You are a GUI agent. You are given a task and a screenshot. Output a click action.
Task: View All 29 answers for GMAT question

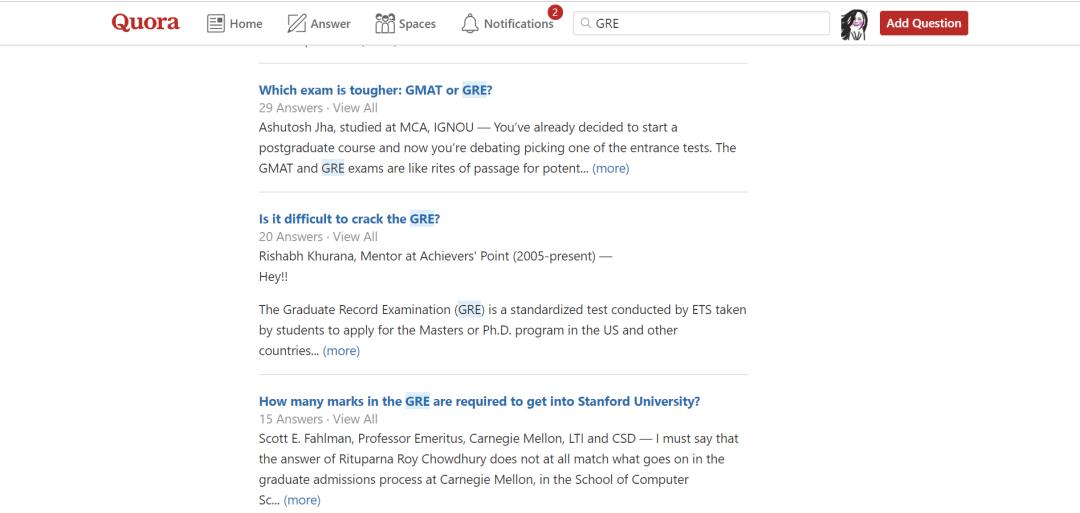tap(355, 108)
